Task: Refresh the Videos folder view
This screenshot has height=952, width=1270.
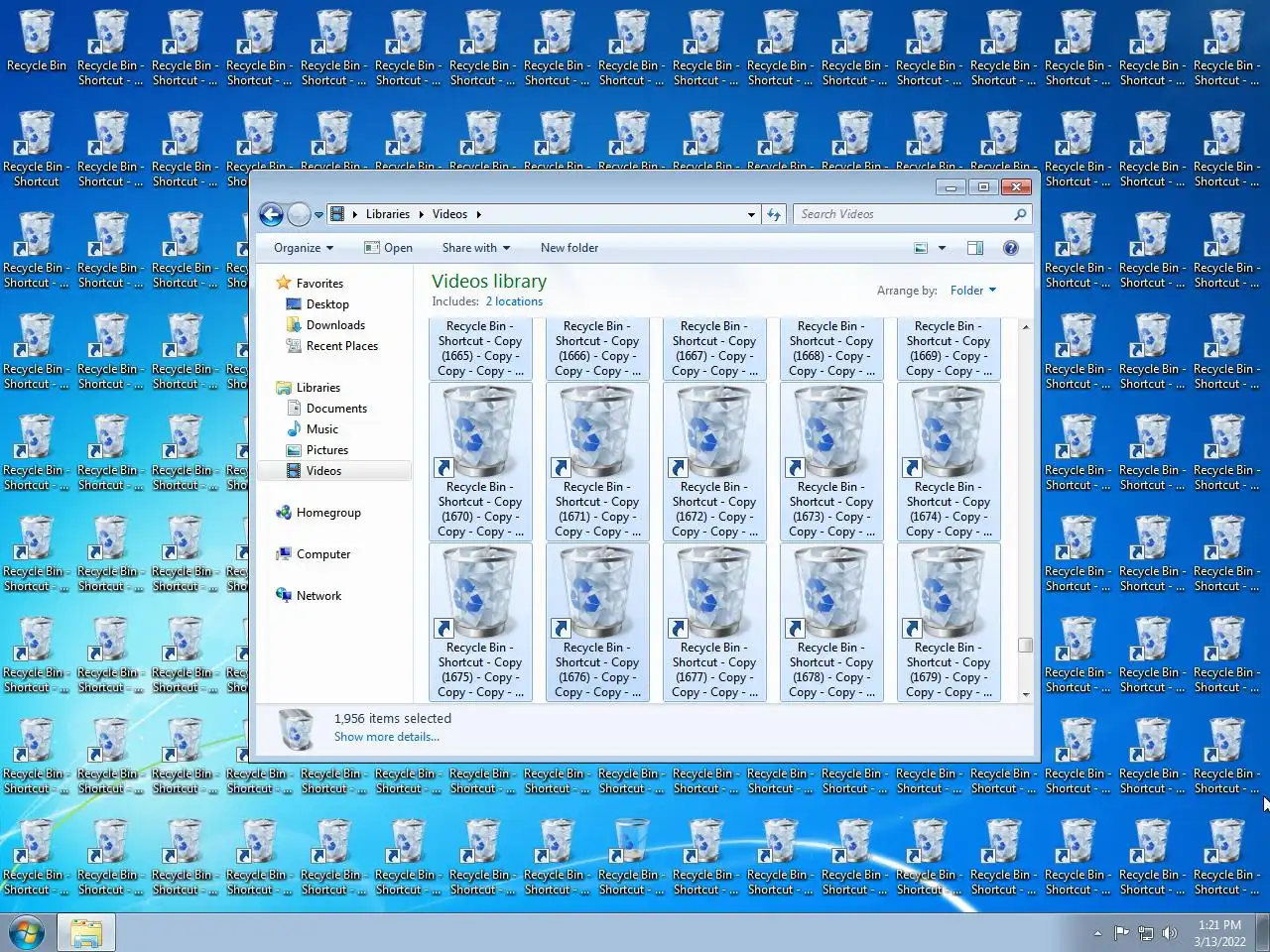Action: [774, 214]
